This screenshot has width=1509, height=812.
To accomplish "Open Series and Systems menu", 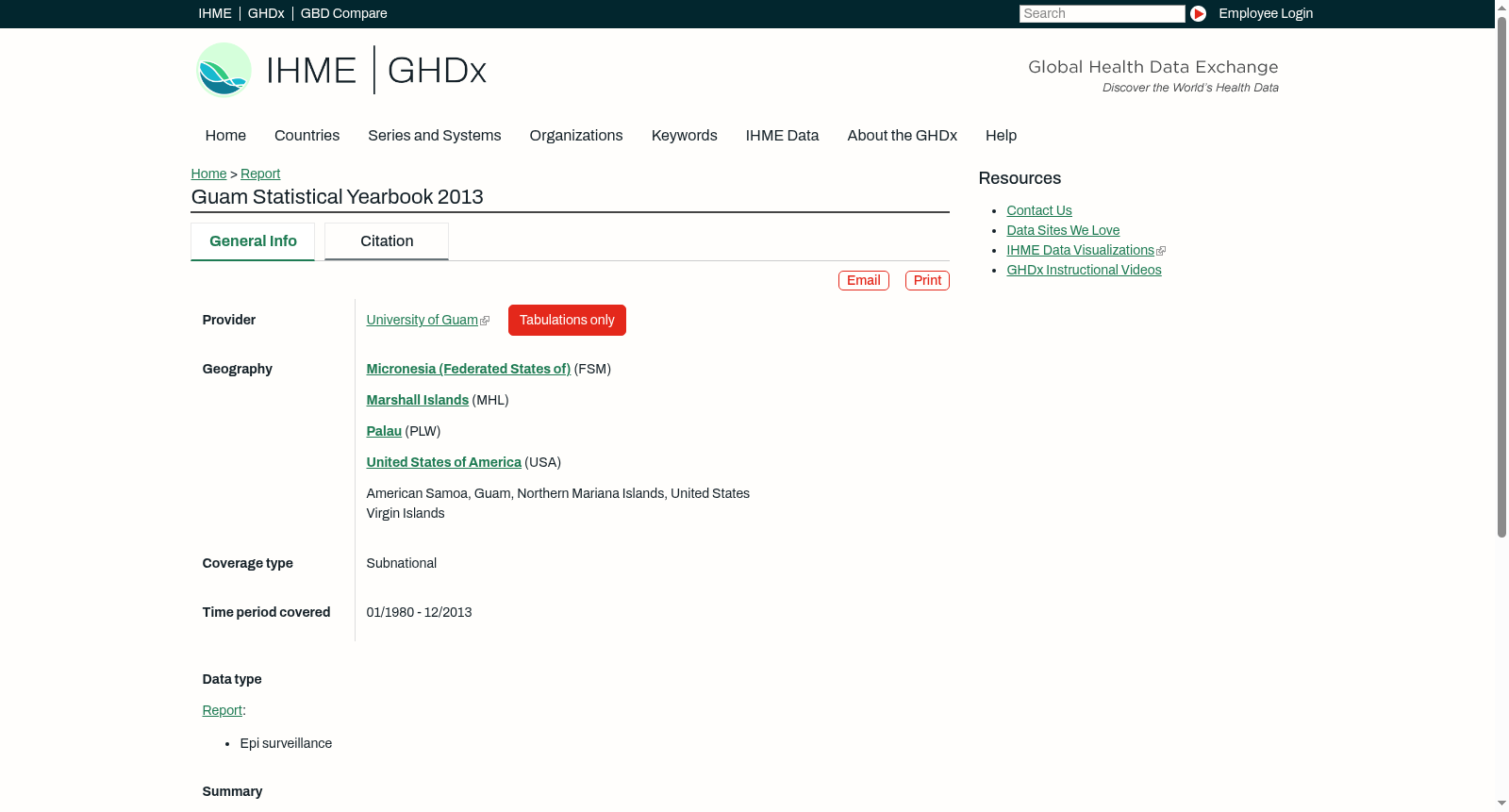I will click(435, 136).
